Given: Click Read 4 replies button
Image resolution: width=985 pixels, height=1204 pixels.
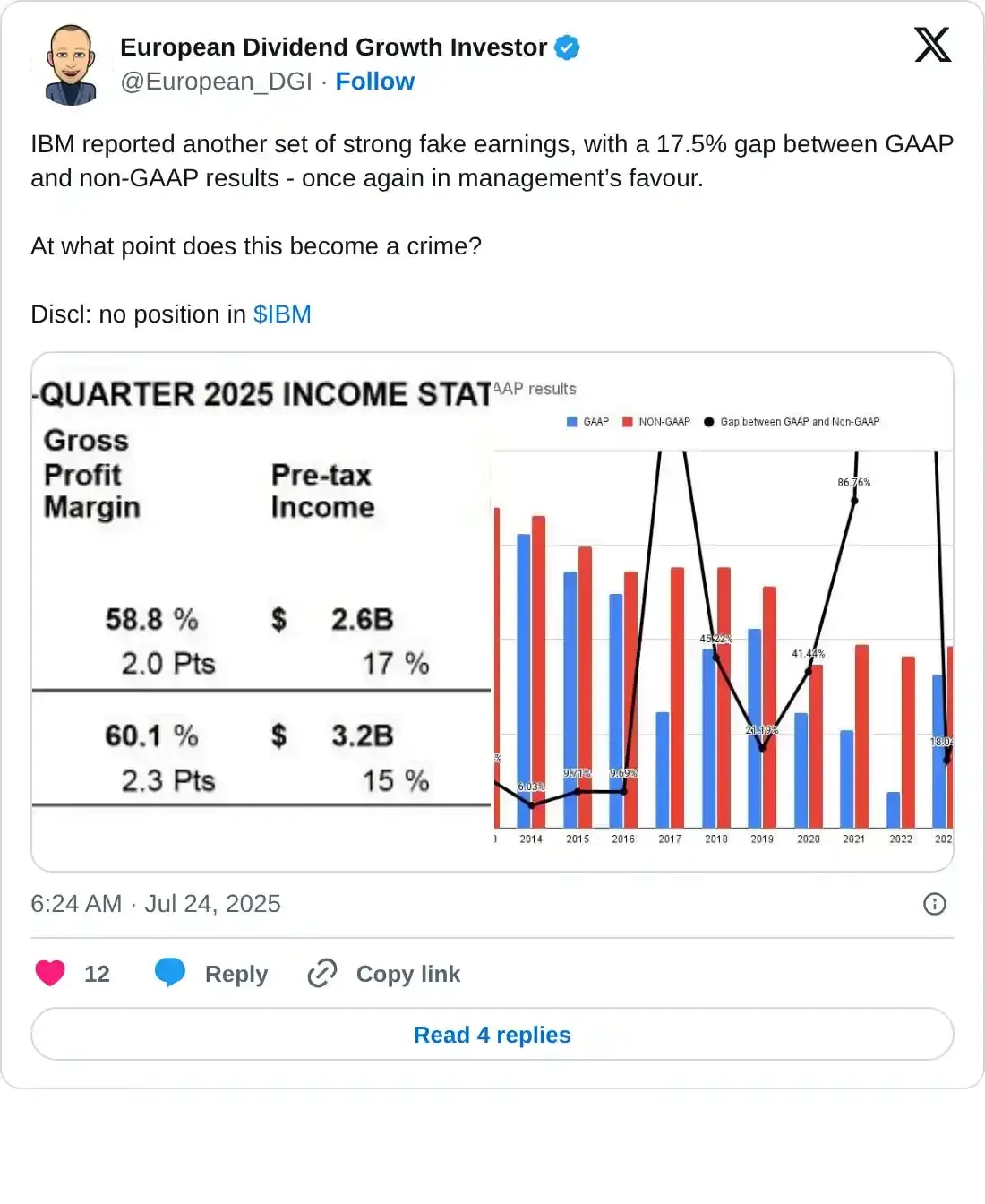Looking at the screenshot, I should (492, 1035).
